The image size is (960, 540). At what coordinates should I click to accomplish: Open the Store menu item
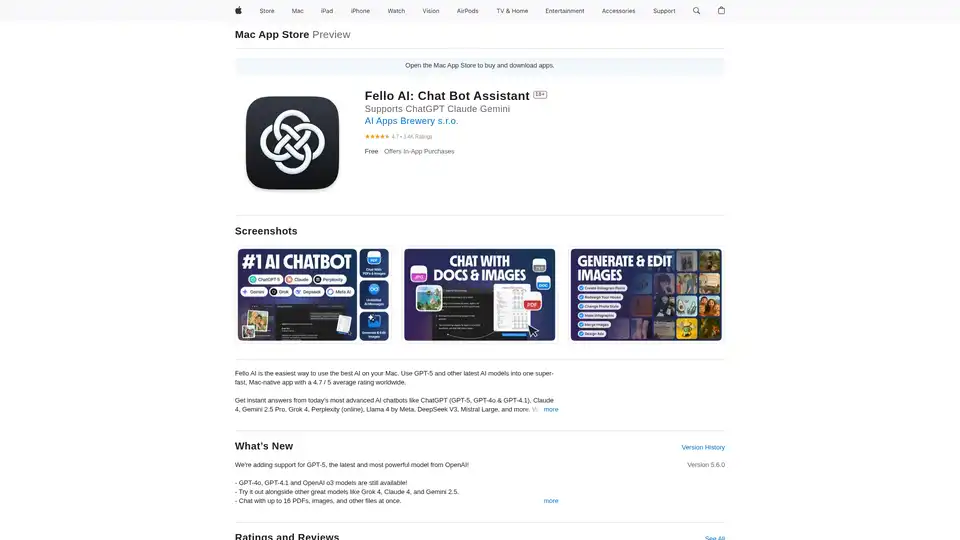point(267,11)
